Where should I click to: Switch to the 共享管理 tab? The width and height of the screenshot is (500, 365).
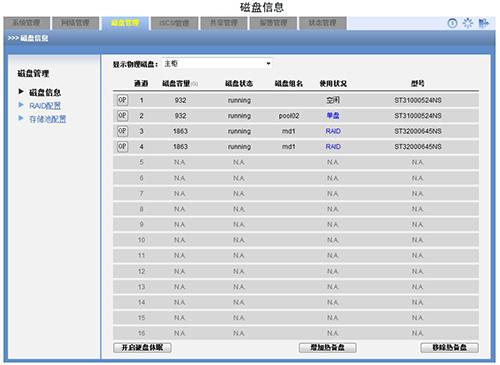coord(224,23)
